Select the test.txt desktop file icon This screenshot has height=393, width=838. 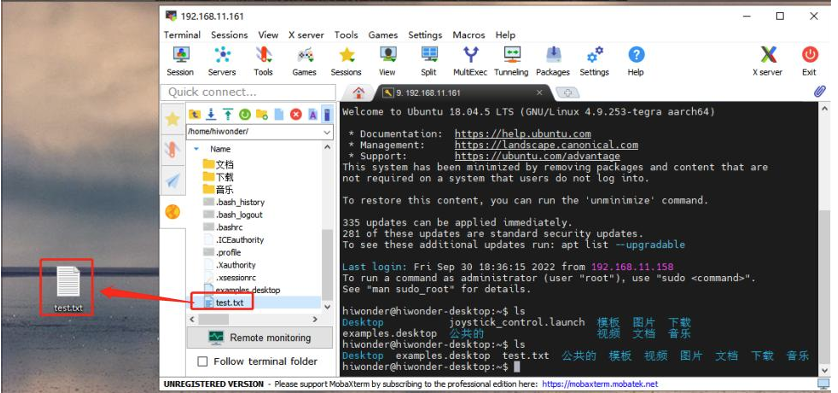[68, 288]
